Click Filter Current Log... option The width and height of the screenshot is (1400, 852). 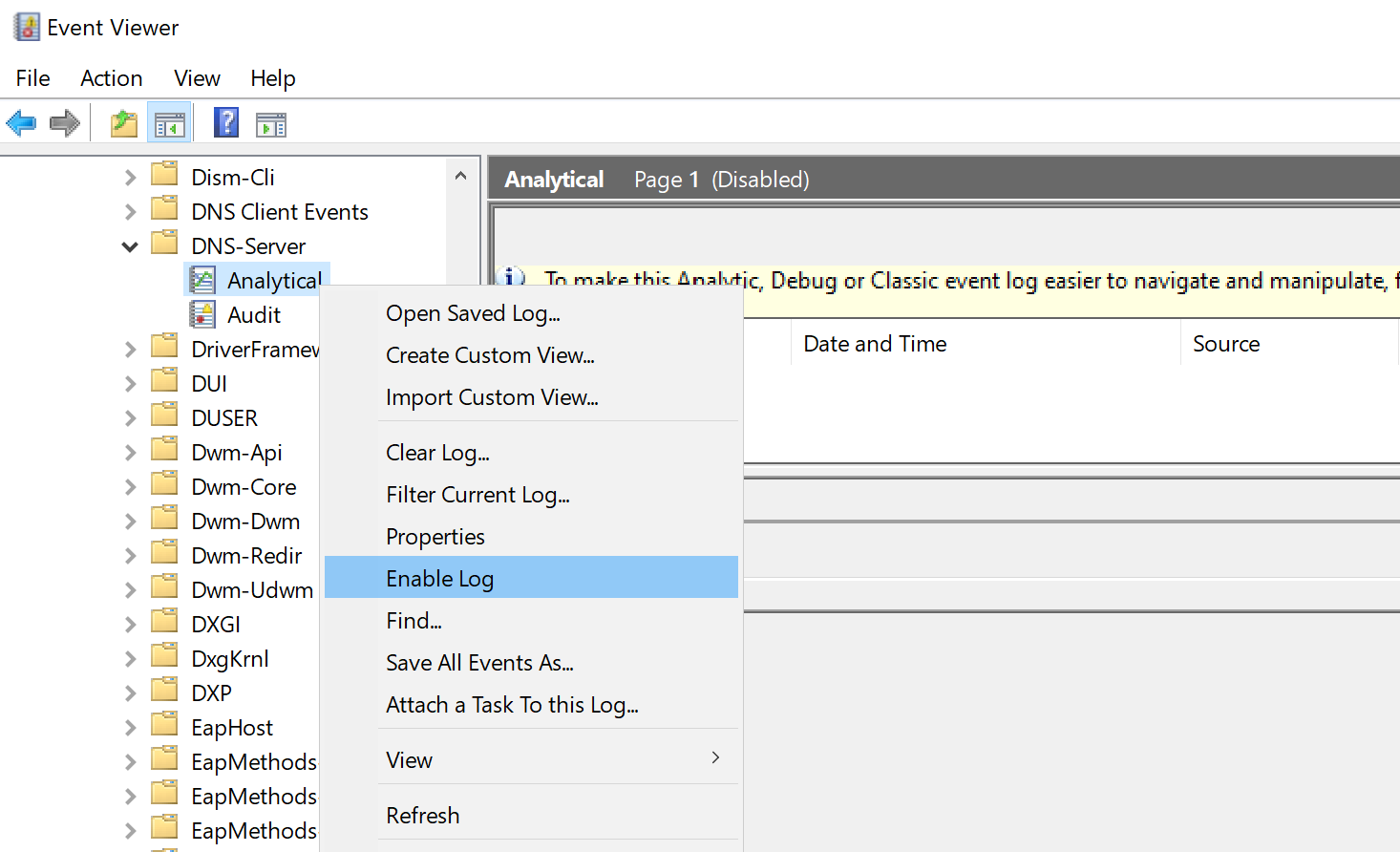click(x=477, y=495)
